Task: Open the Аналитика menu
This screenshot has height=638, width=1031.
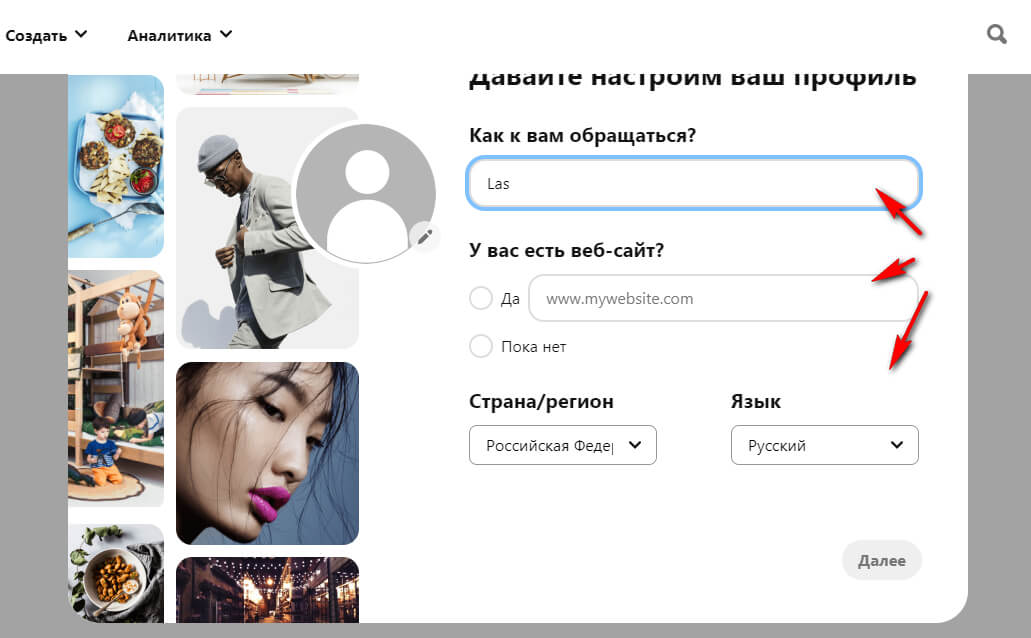Action: coord(170,33)
